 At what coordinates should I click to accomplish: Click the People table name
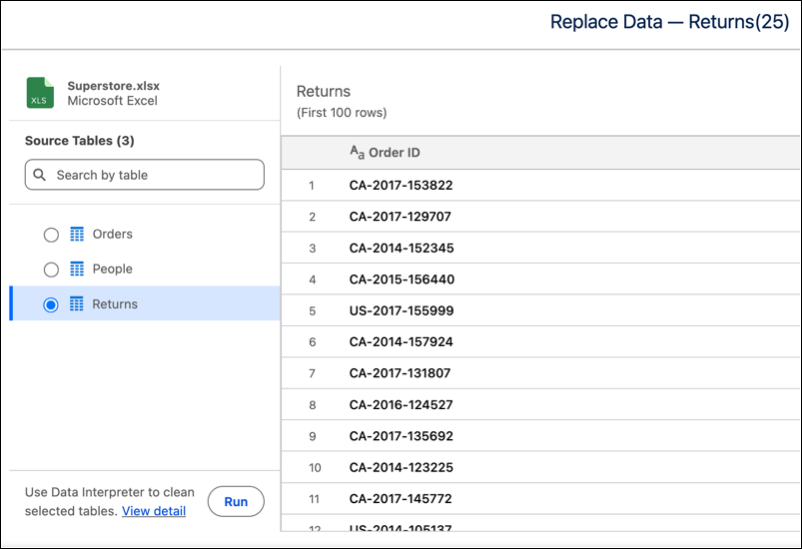click(x=113, y=269)
